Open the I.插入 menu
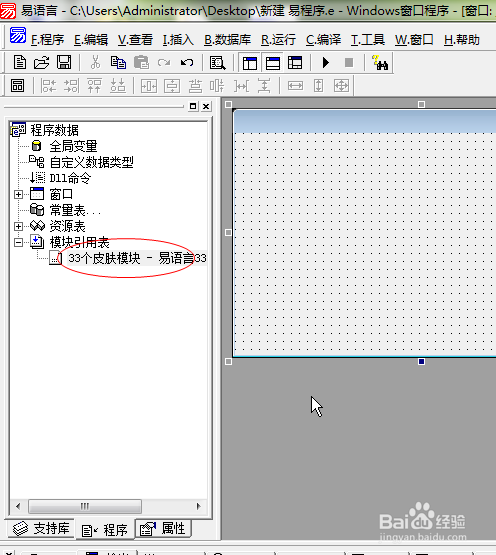 point(178,40)
